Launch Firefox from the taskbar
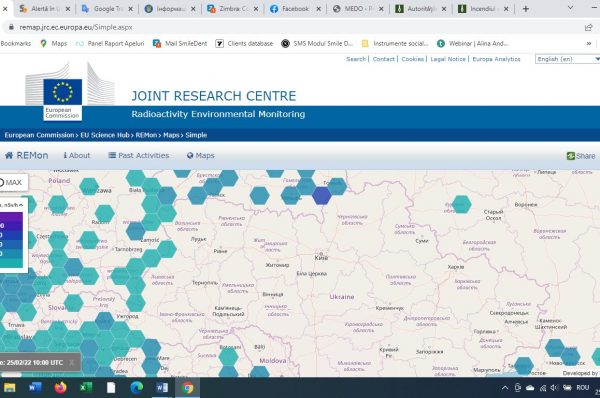Image resolution: width=600 pixels, height=398 pixels. click(60, 388)
